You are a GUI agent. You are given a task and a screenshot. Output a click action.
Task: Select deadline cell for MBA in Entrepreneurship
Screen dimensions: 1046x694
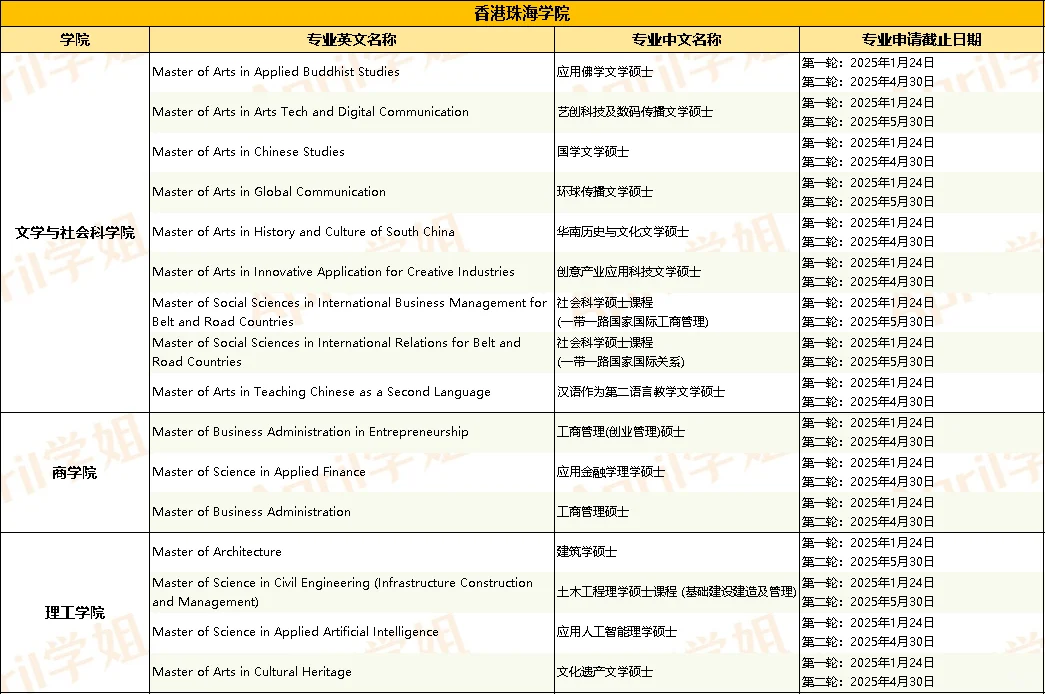click(921, 432)
